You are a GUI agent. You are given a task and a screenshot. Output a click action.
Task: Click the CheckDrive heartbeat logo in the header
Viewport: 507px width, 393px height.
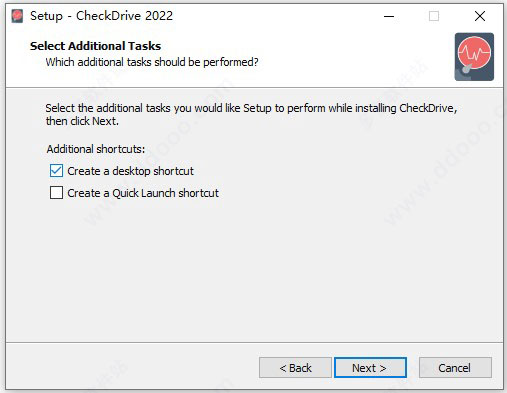pos(474,57)
